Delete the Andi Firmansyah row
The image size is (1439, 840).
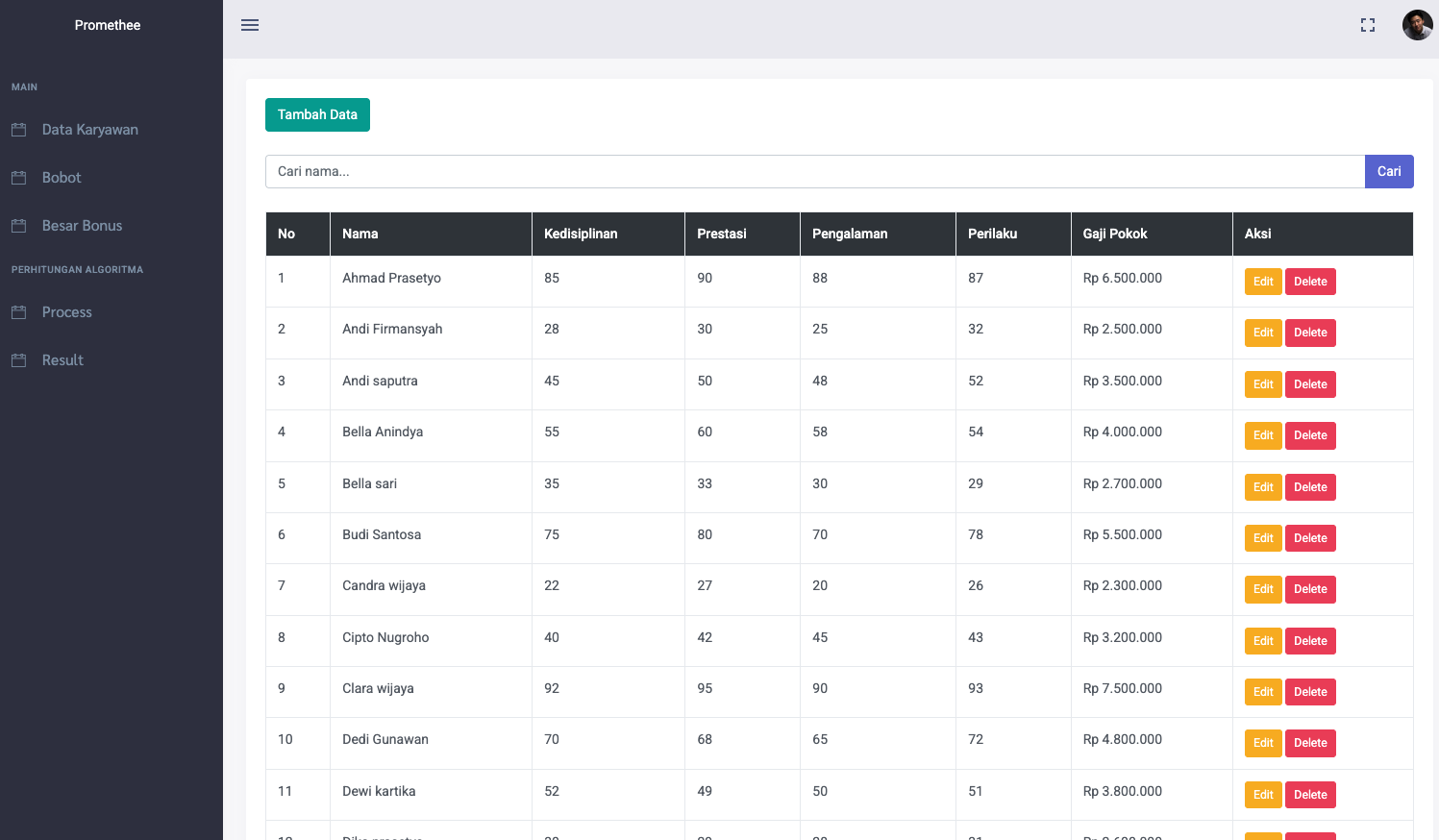(x=1309, y=333)
